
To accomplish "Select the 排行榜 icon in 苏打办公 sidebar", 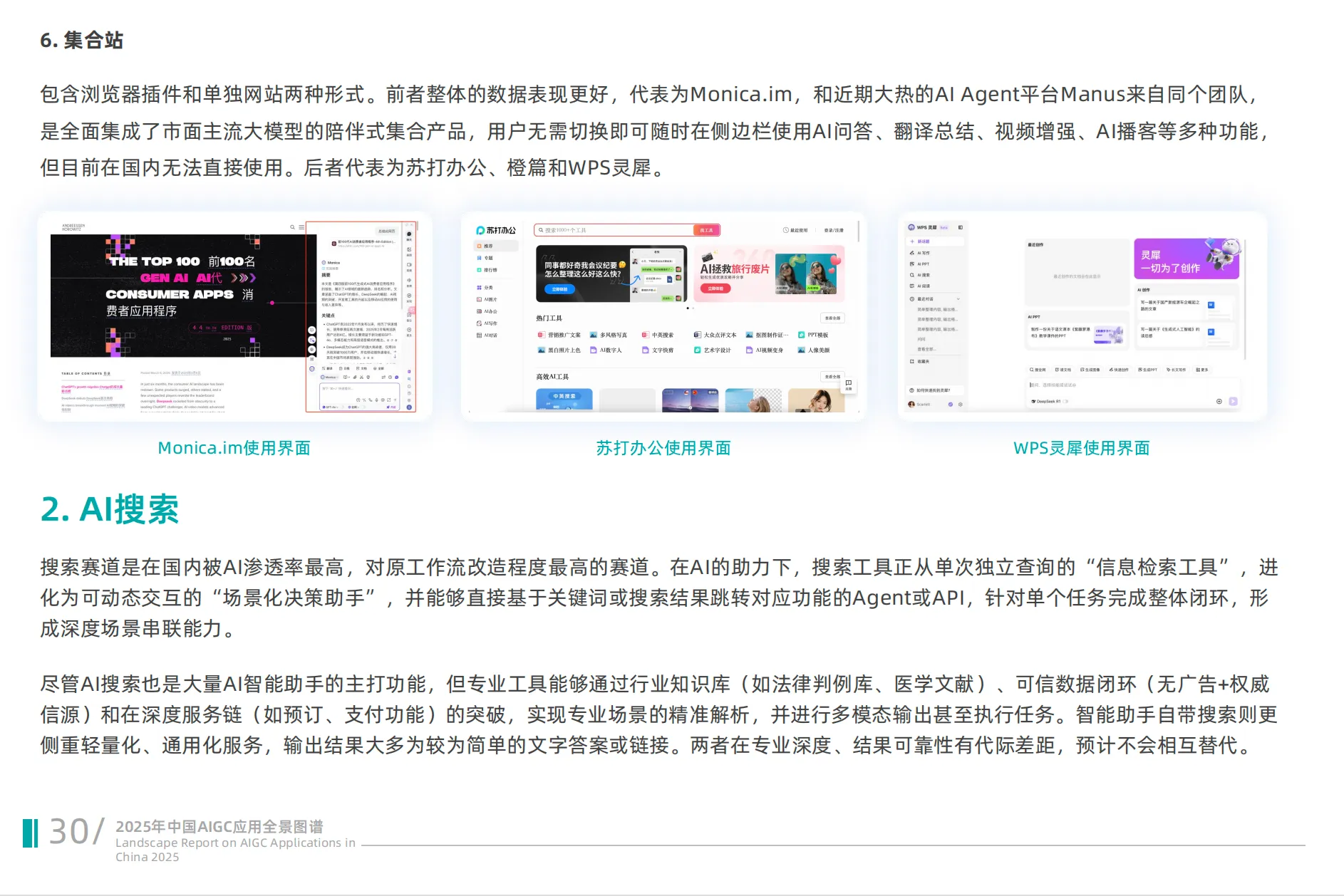I will point(488,270).
